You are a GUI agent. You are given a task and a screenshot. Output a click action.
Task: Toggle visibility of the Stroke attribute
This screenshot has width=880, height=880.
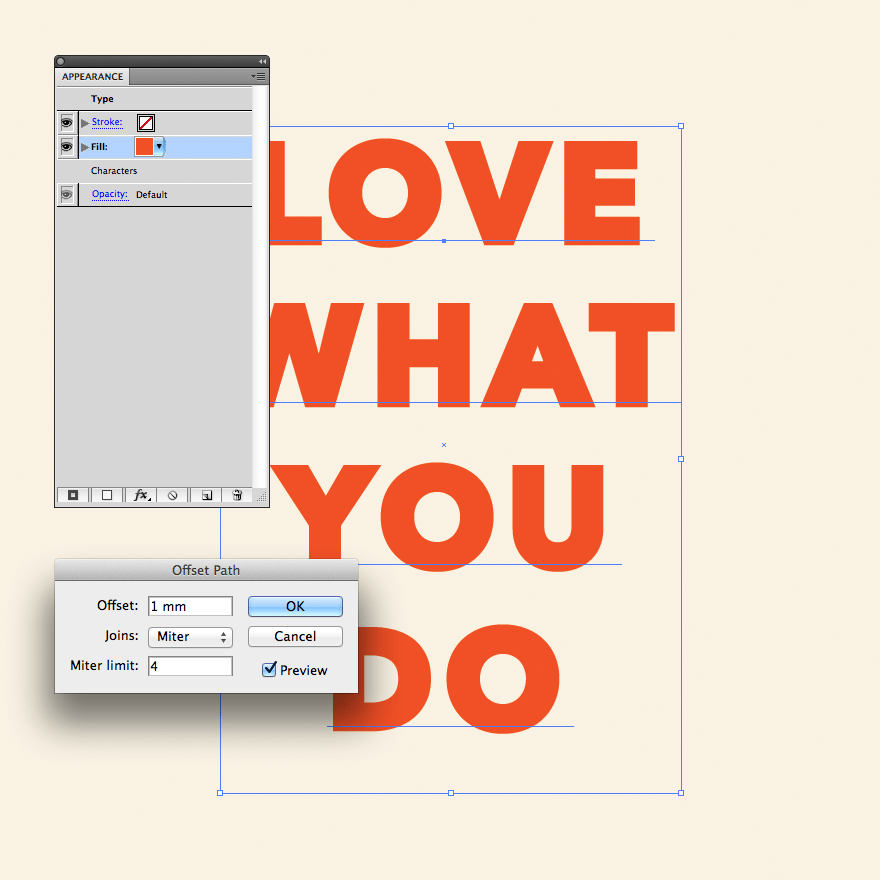tap(66, 122)
